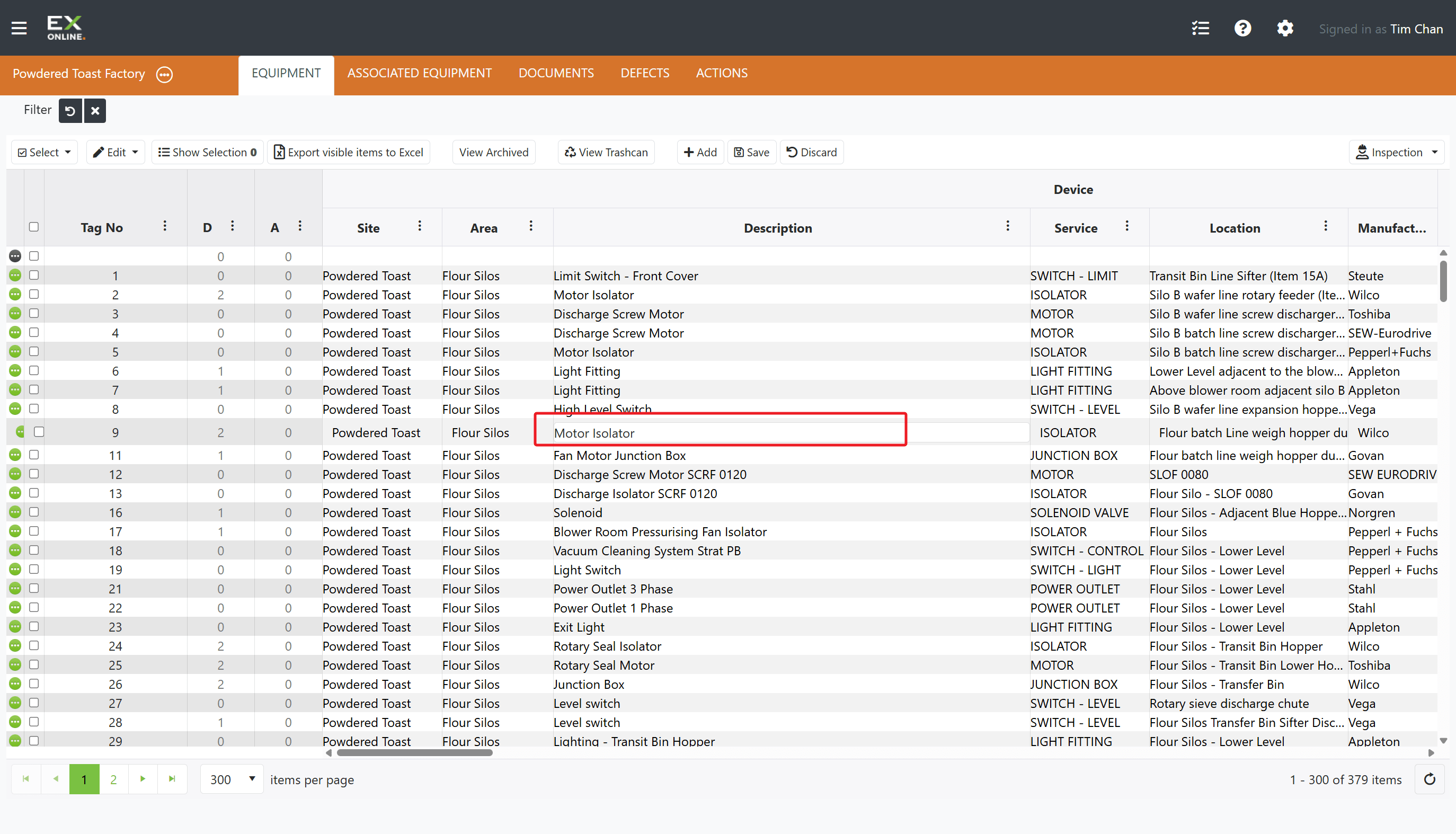Go to the last page arrow

coord(172,779)
